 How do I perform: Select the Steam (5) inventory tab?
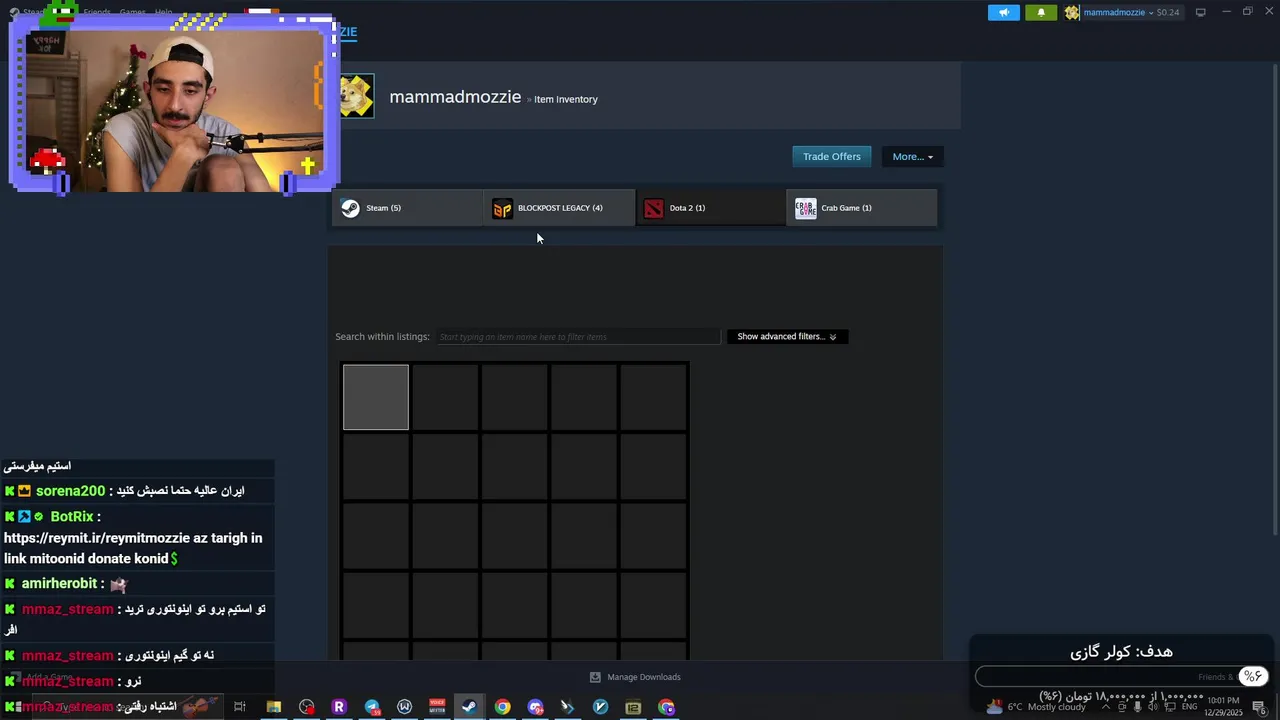tap(408, 208)
